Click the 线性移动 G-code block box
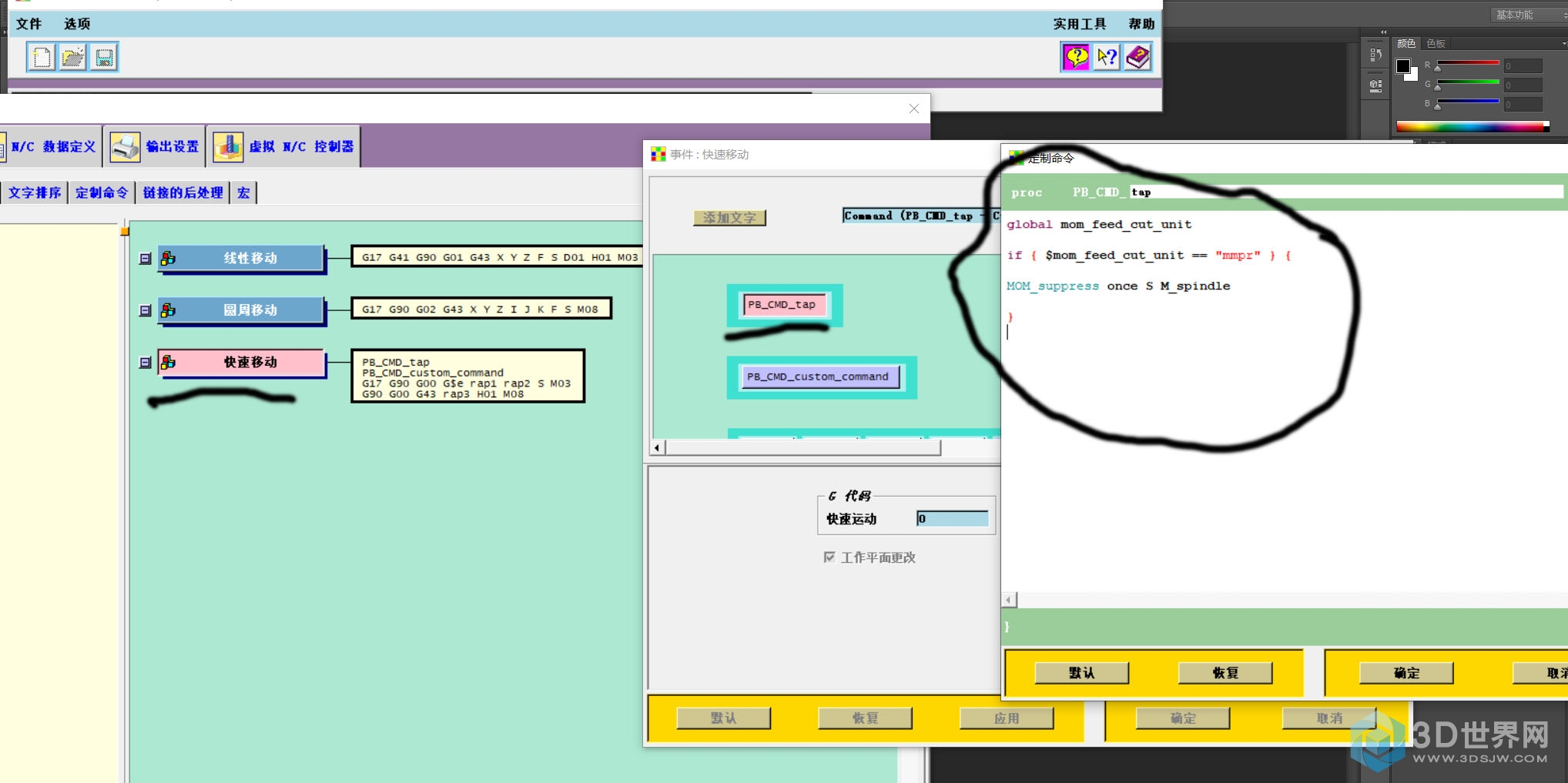The height and width of the screenshot is (783, 1568). (498, 257)
